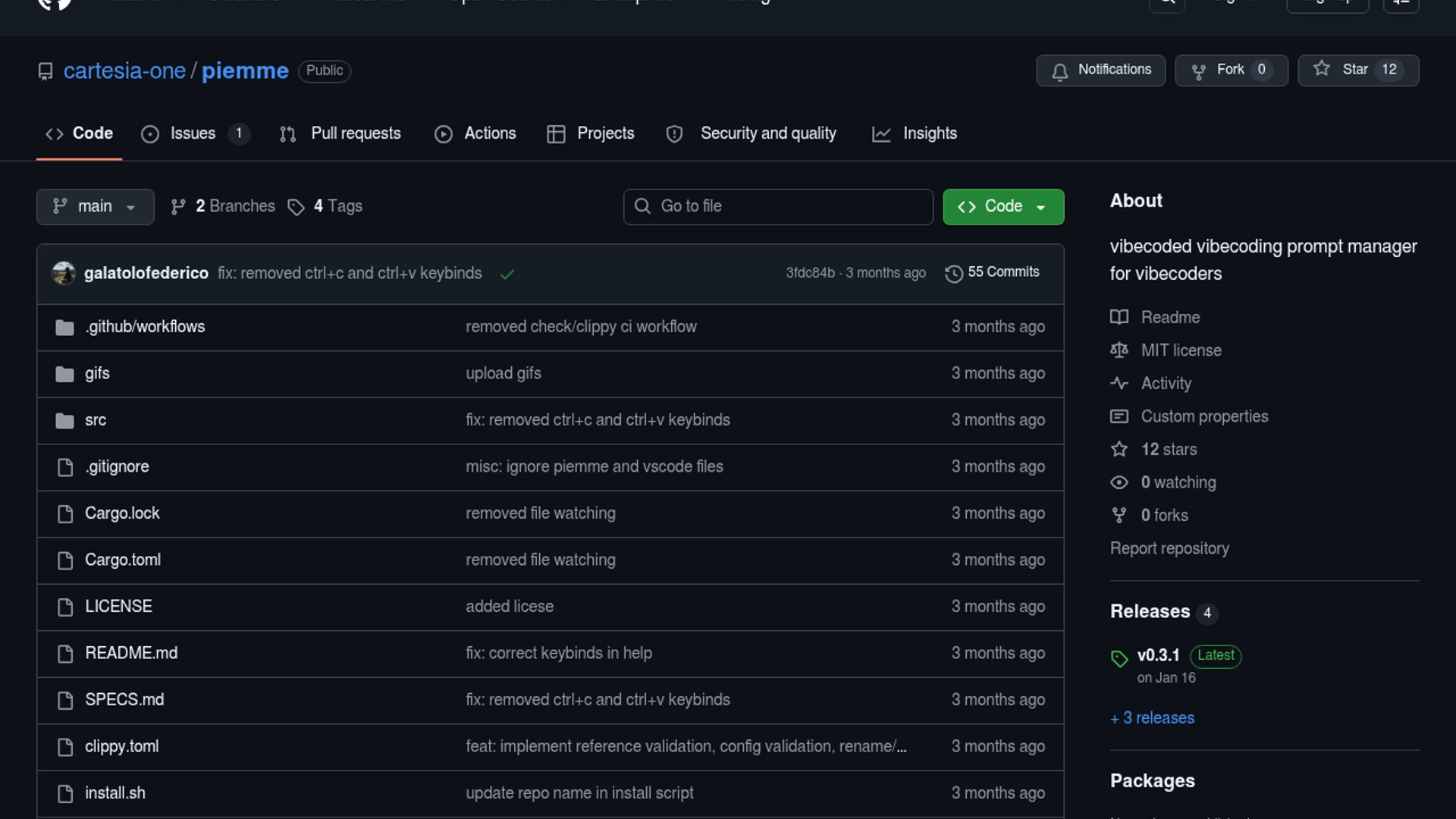Click the v0.3.1 release tag icon
Screen dimensions: 1456x819
click(1119, 658)
